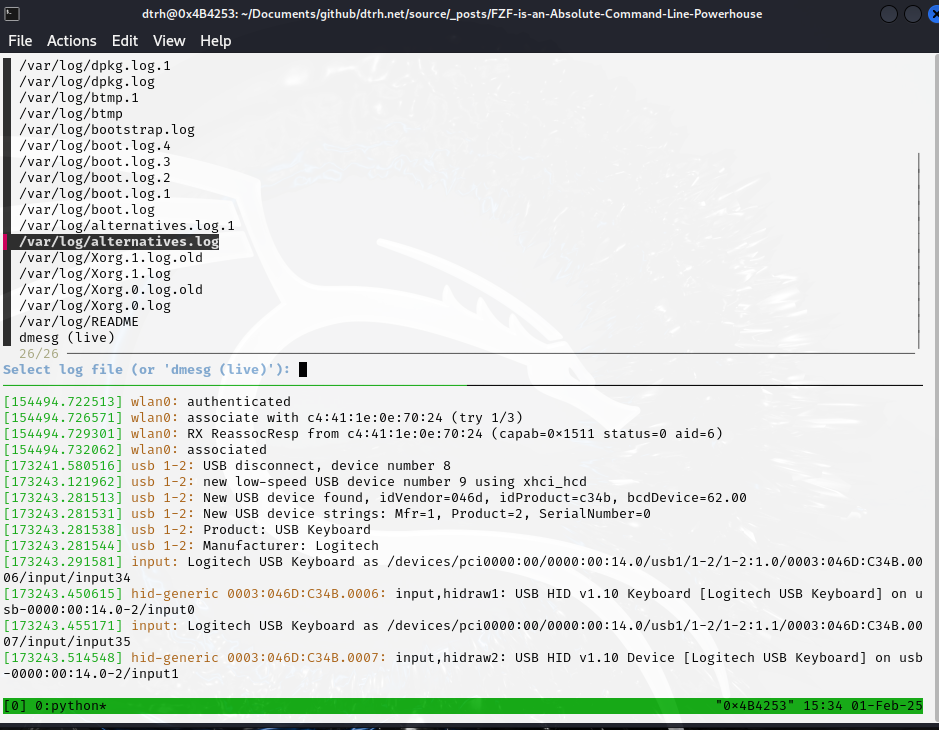The image size is (939, 730).
Task: Select /var/log/btmp in the file list
Action: [x=70, y=114]
